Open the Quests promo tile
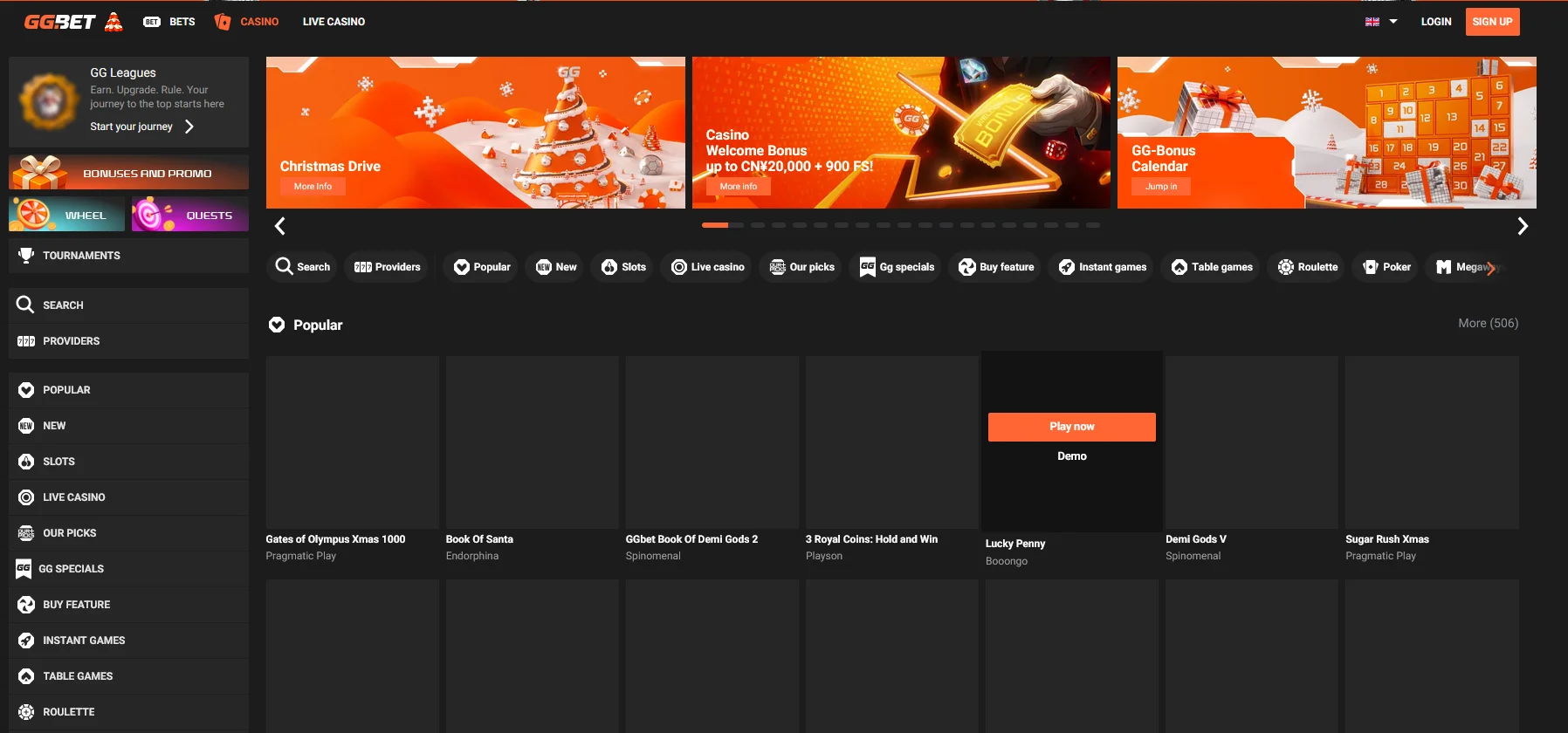This screenshot has height=733, width=1568. [190, 215]
